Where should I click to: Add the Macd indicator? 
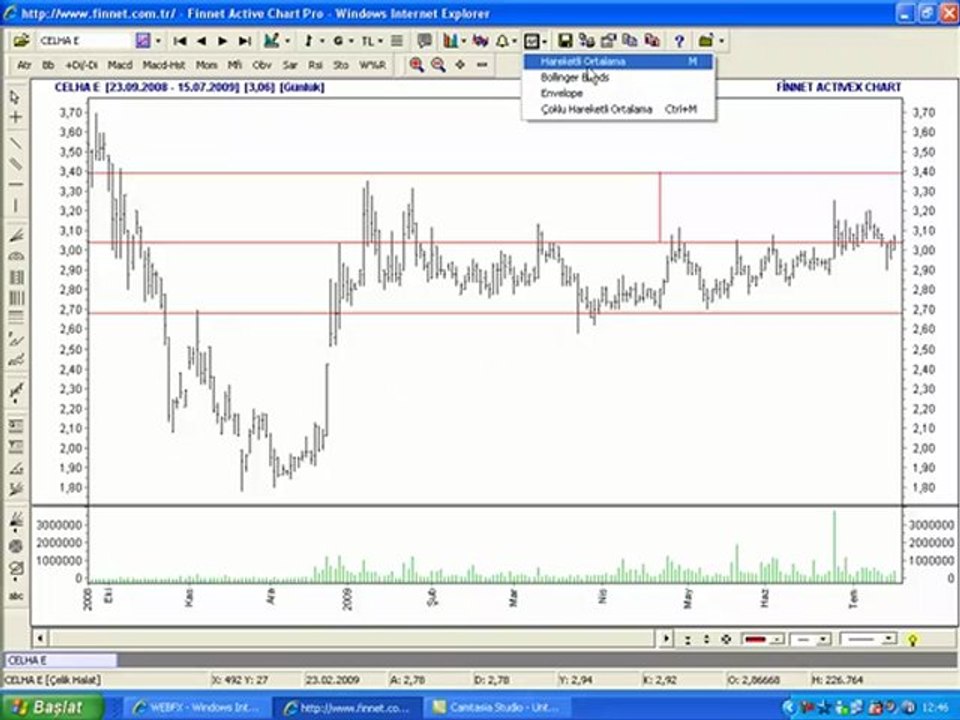click(120, 64)
